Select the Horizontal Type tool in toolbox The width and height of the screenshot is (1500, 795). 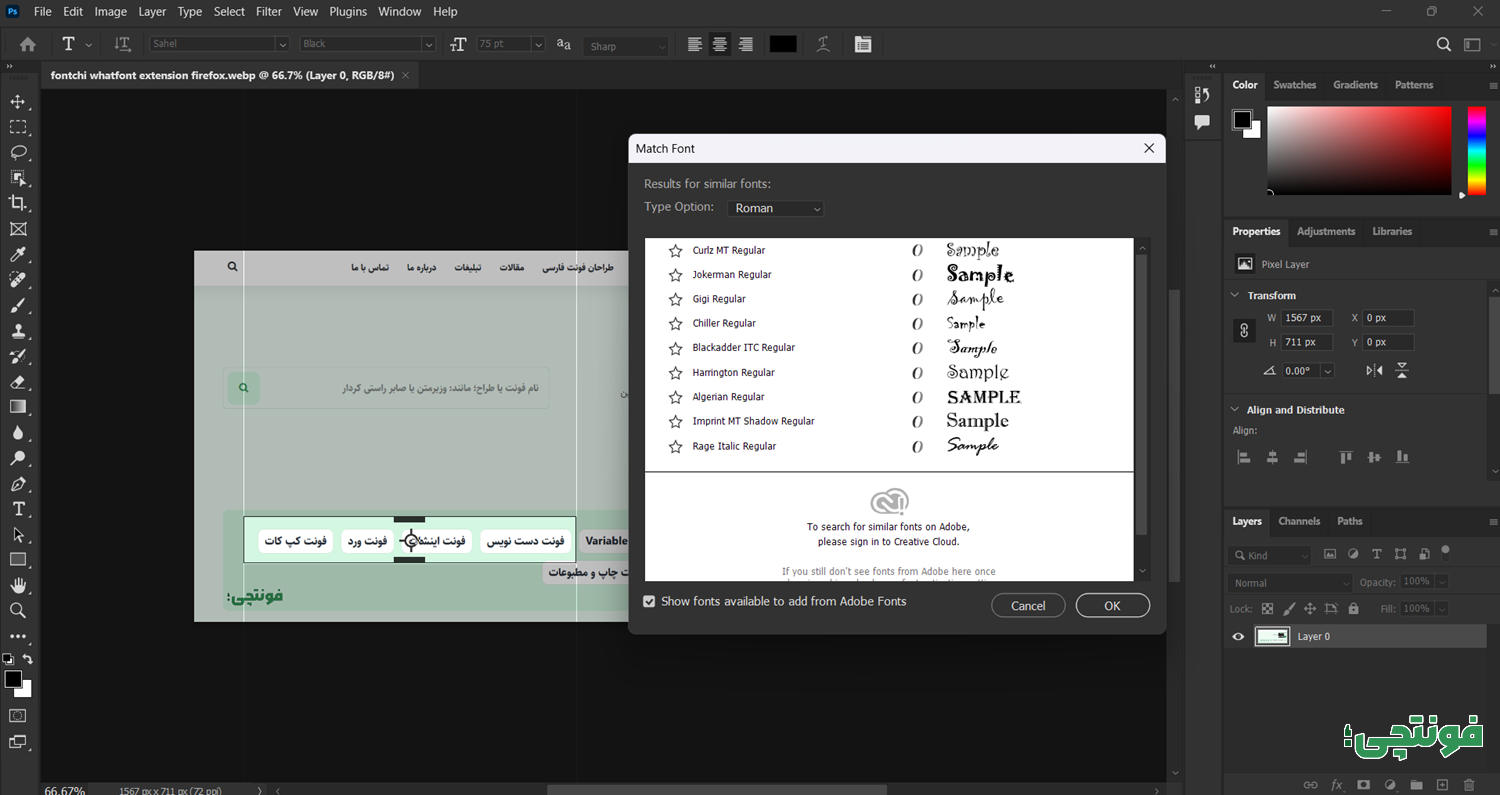point(18,509)
